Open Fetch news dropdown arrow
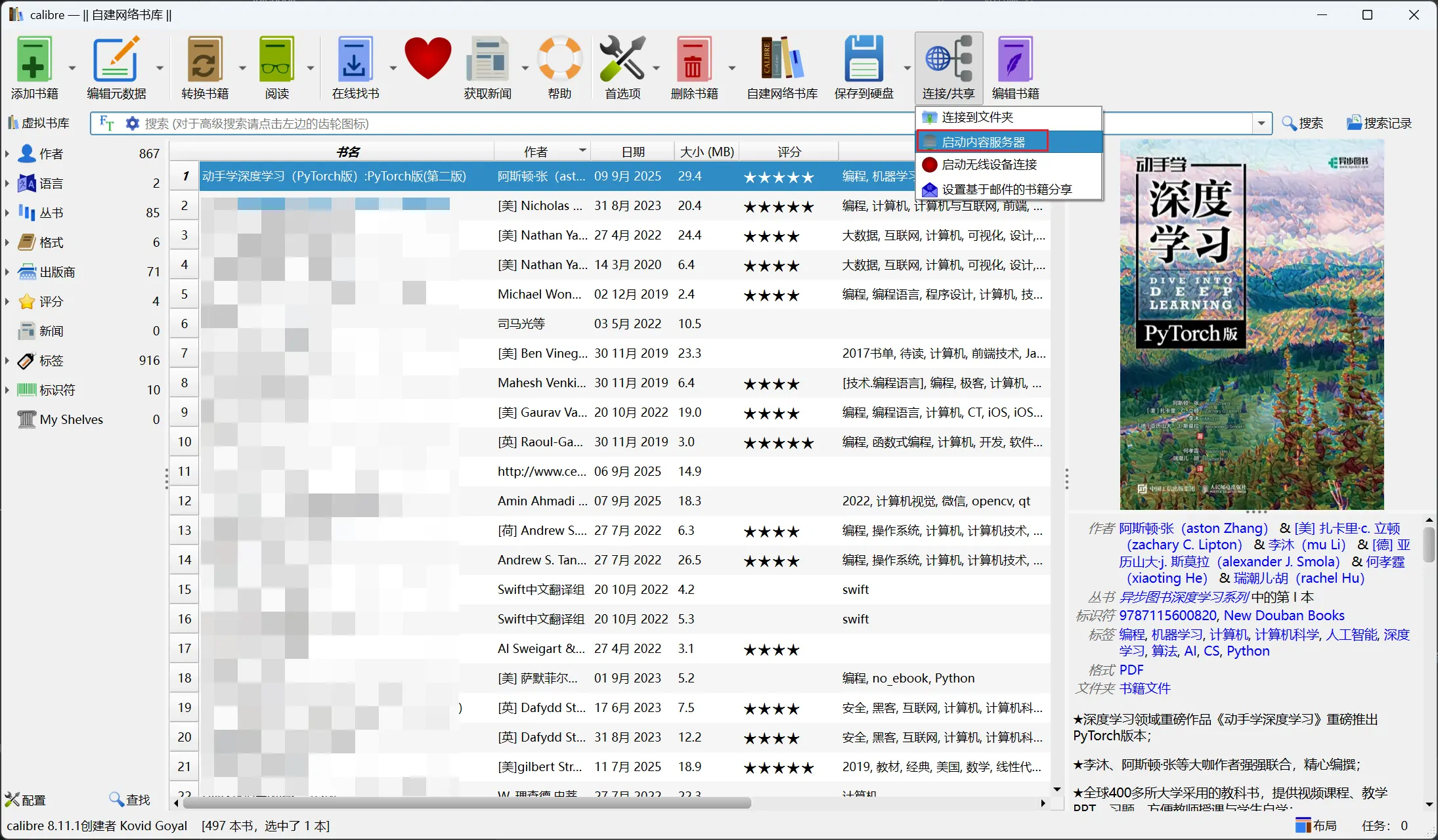1438x840 pixels. point(525,68)
